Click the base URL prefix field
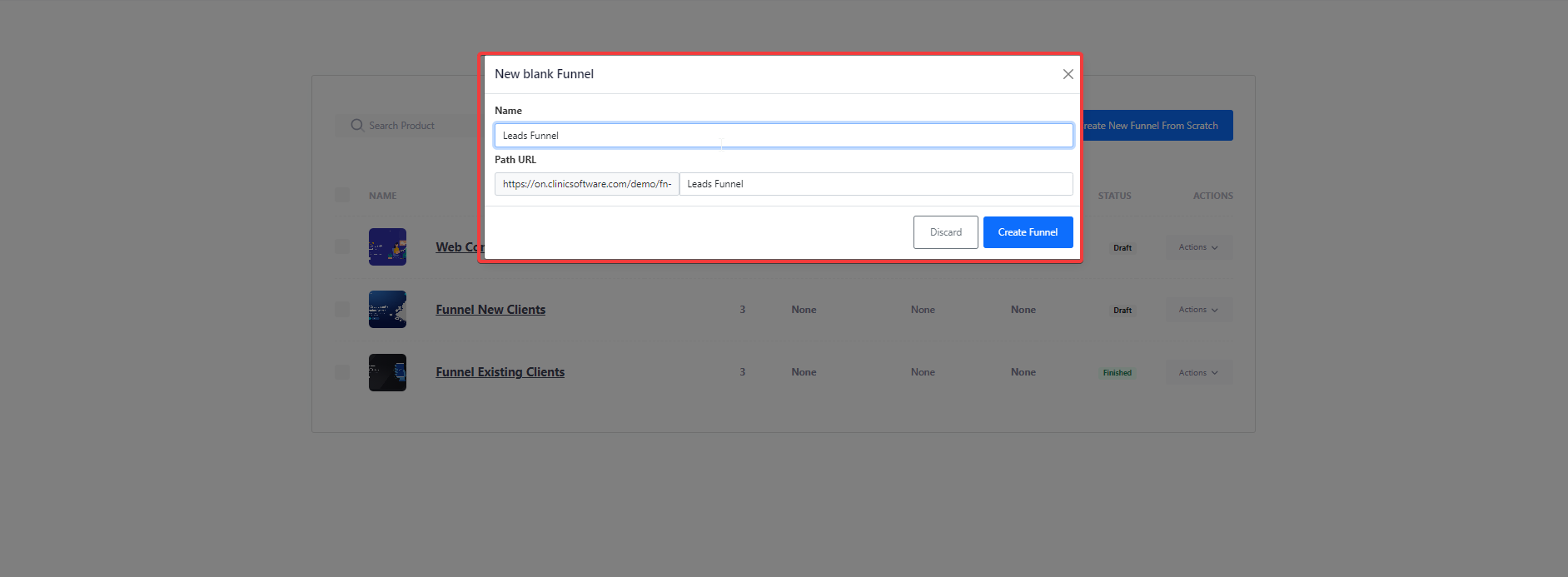 tap(586, 184)
